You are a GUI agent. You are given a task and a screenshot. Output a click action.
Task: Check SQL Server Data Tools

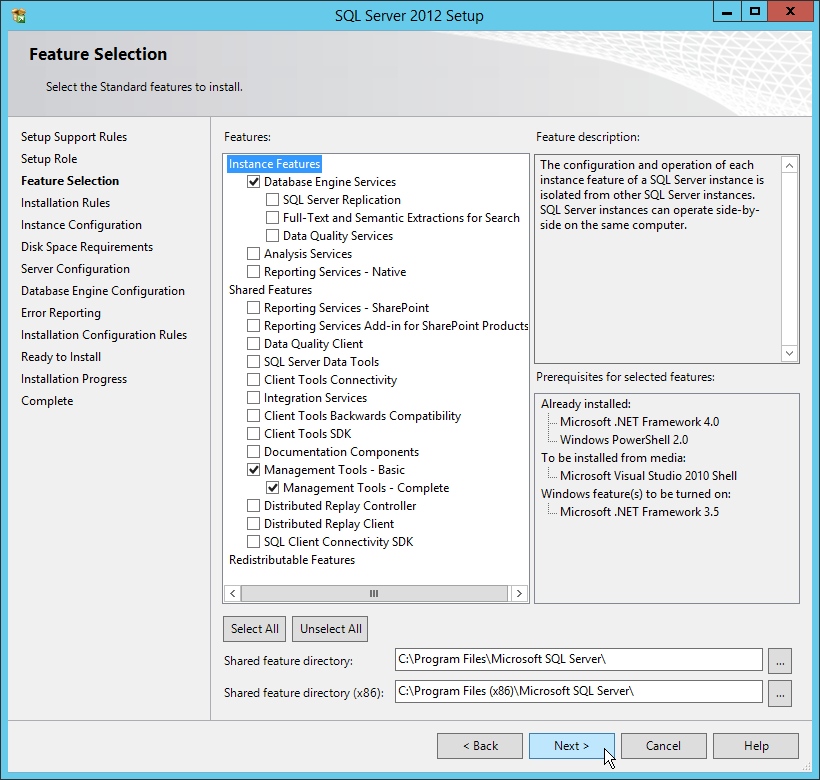[253, 362]
